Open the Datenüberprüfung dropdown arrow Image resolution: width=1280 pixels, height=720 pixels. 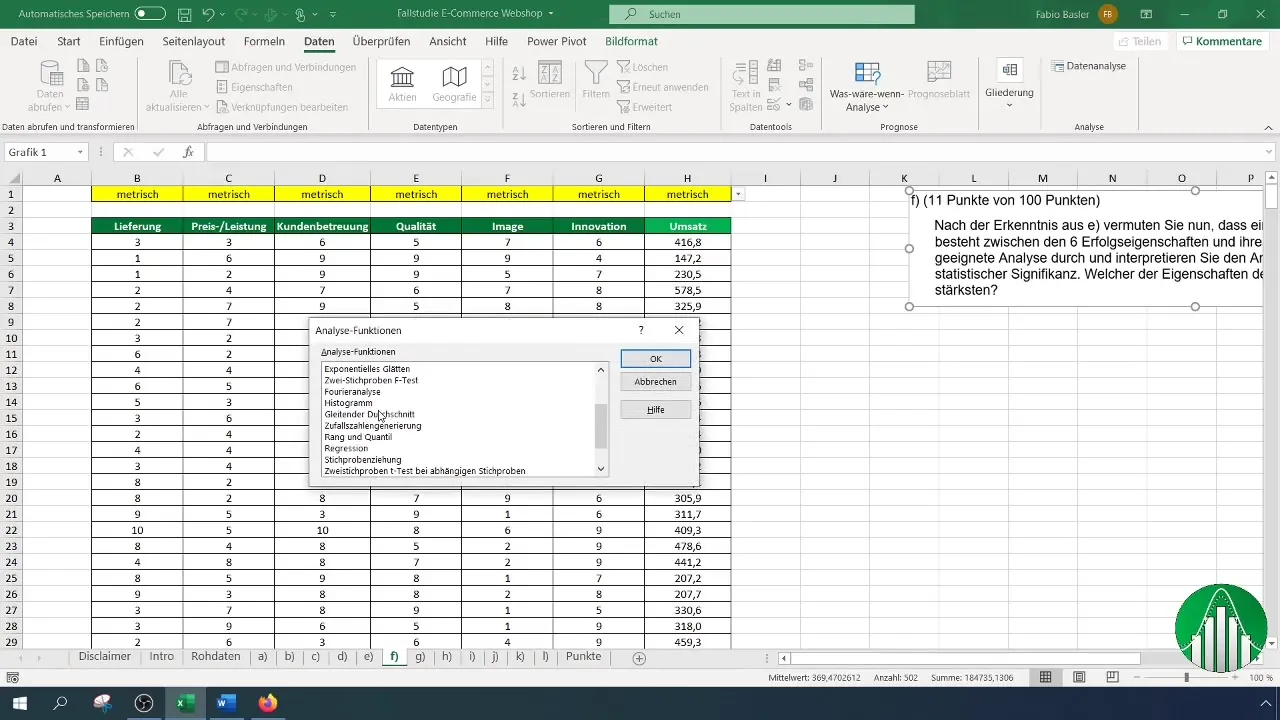click(x=789, y=105)
